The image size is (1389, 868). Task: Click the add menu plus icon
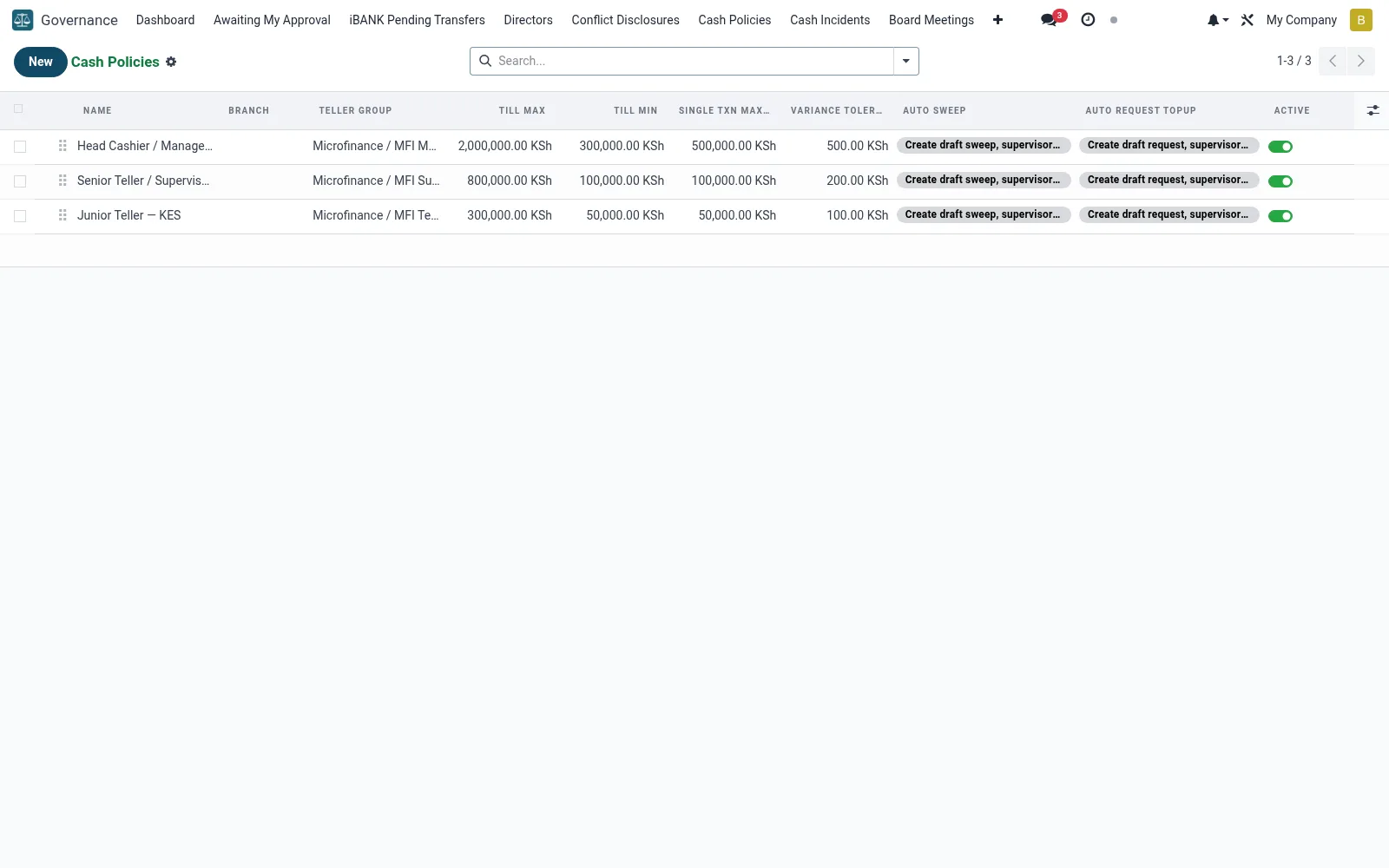tap(997, 20)
